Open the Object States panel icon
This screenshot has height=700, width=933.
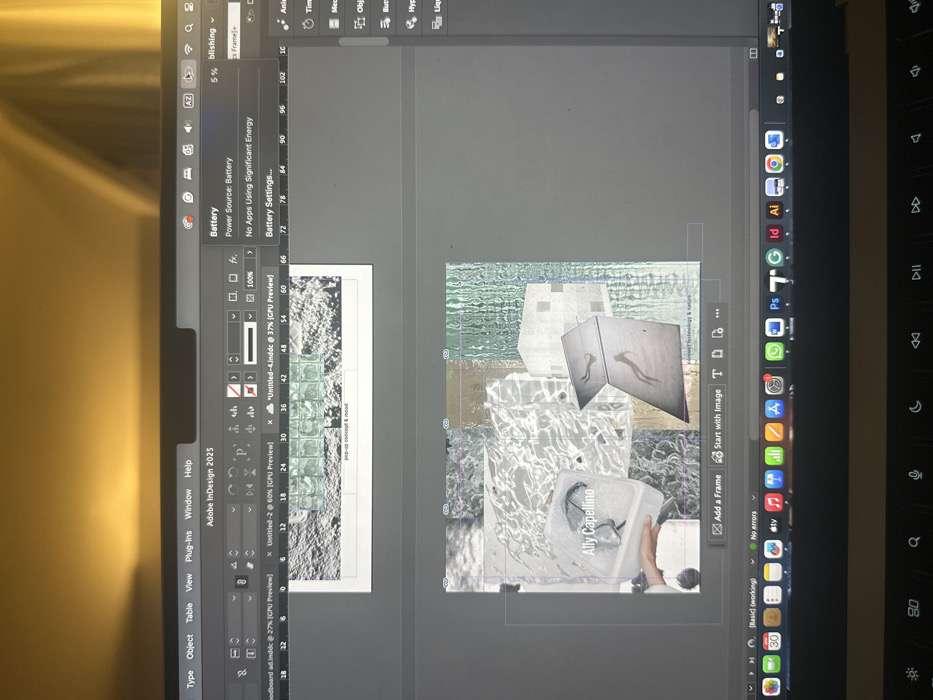(359, 23)
